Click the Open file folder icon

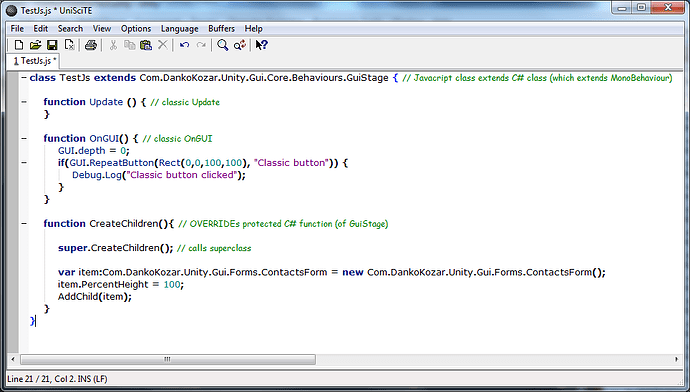pos(35,45)
